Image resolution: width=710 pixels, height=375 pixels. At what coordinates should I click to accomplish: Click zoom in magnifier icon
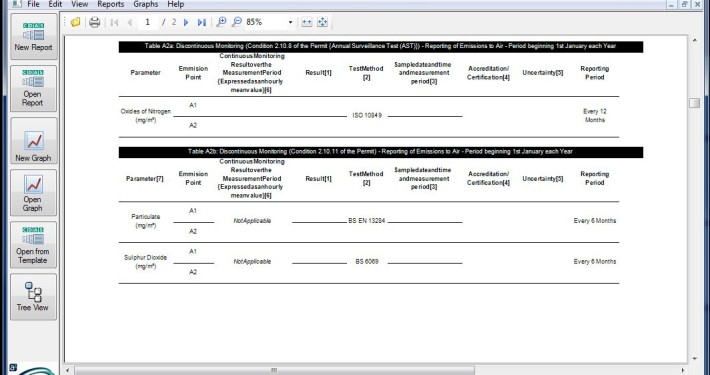pos(221,22)
